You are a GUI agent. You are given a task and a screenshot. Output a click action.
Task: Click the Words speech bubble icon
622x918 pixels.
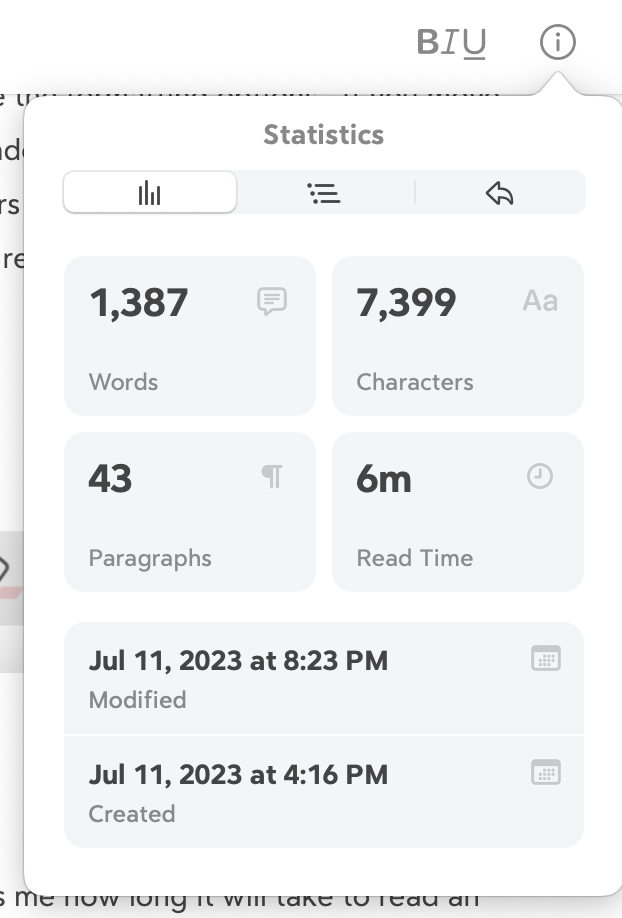pos(272,301)
